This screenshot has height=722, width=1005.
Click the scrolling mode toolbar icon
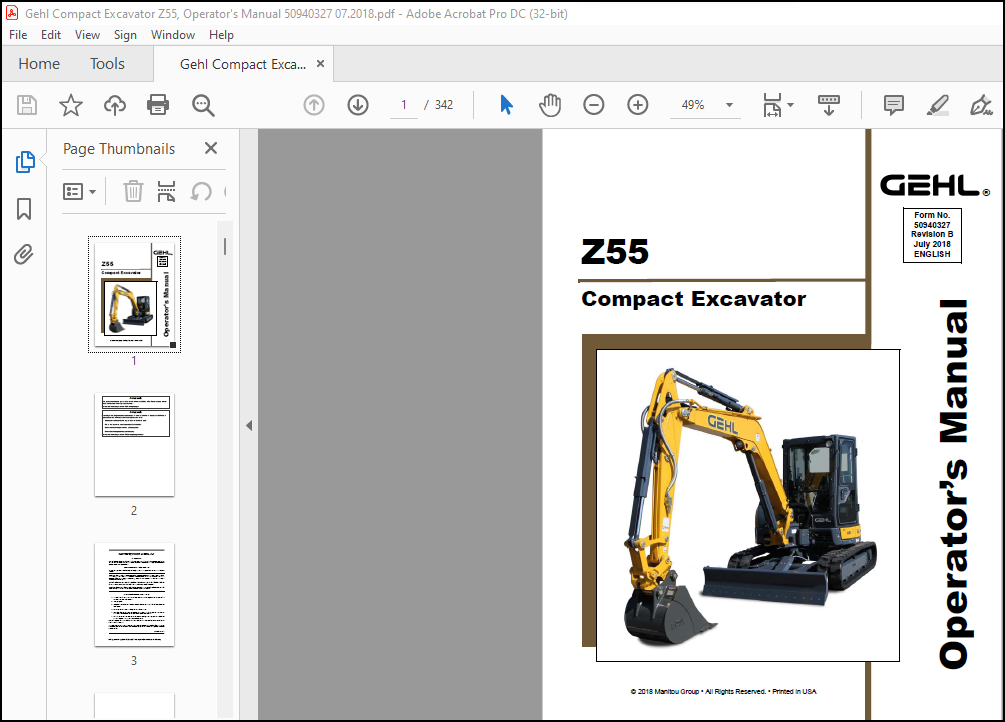(829, 105)
